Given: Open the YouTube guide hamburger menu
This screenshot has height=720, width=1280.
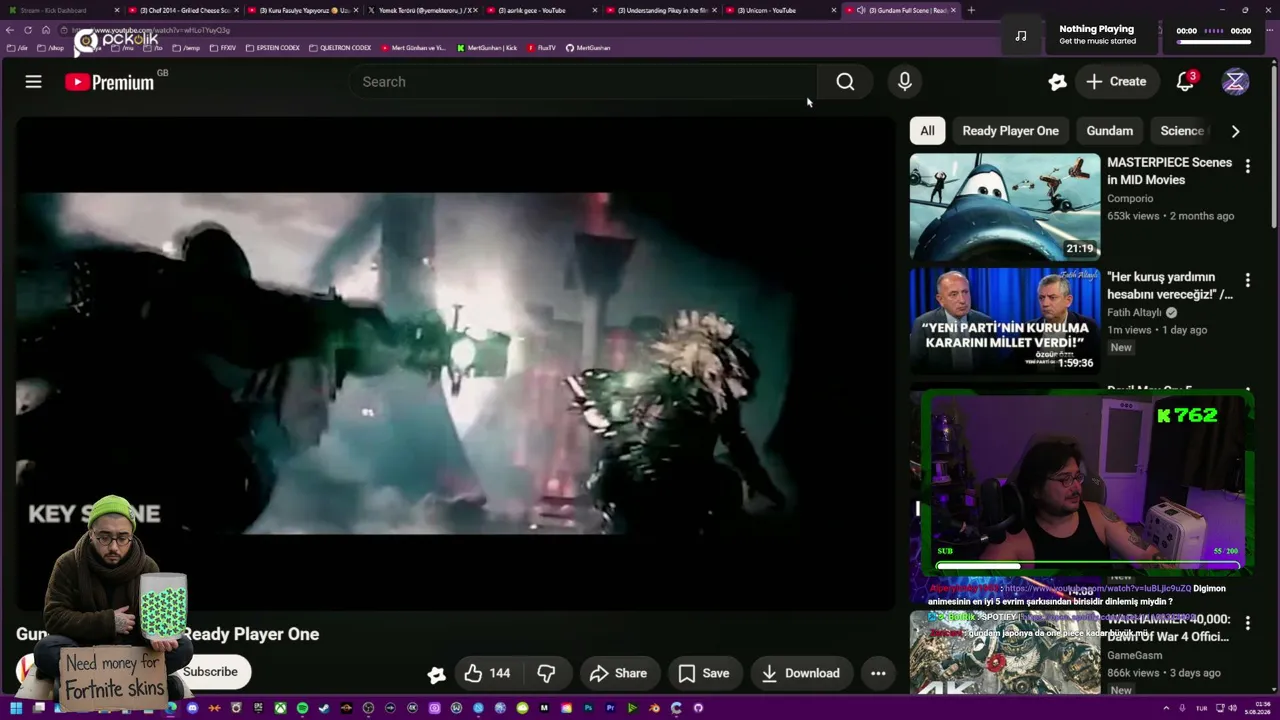Looking at the screenshot, I should coord(33,82).
